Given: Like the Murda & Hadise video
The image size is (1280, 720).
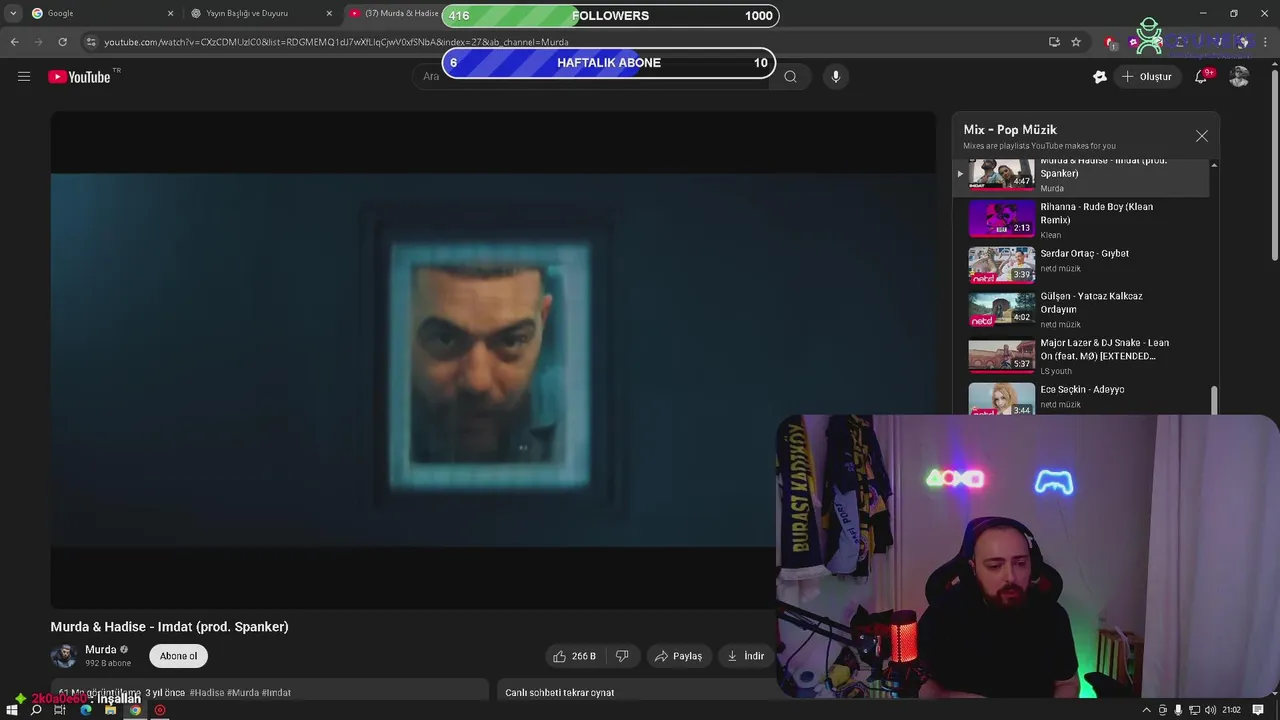Looking at the screenshot, I should [x=574, y=656].
